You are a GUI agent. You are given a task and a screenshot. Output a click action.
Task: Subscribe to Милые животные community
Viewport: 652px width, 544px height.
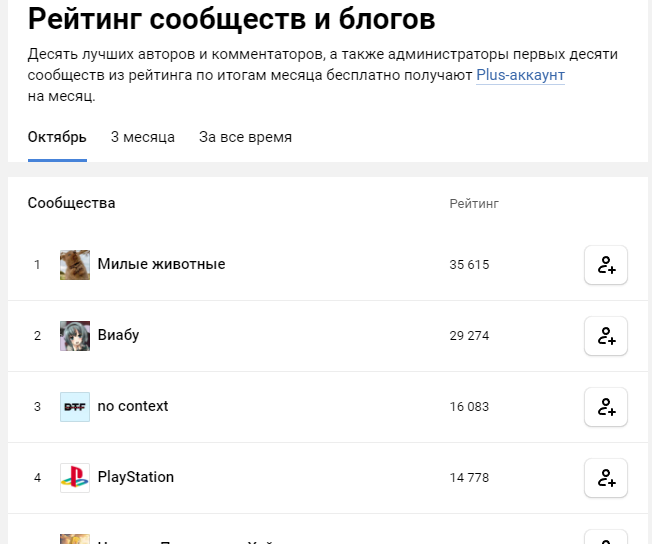[605, 265]
